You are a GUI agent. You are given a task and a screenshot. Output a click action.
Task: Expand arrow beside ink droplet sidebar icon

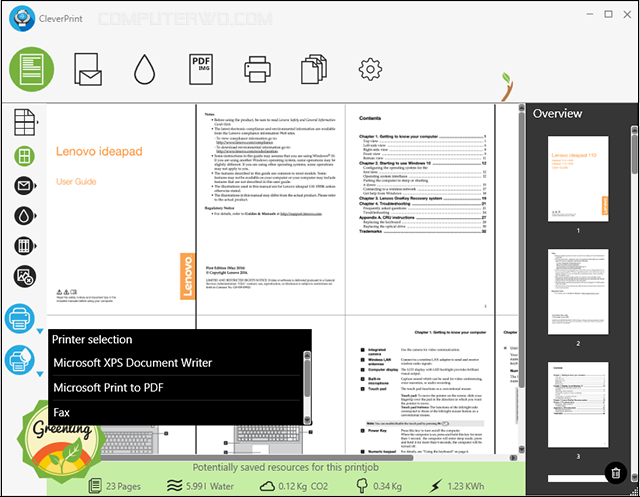point(36,216)
